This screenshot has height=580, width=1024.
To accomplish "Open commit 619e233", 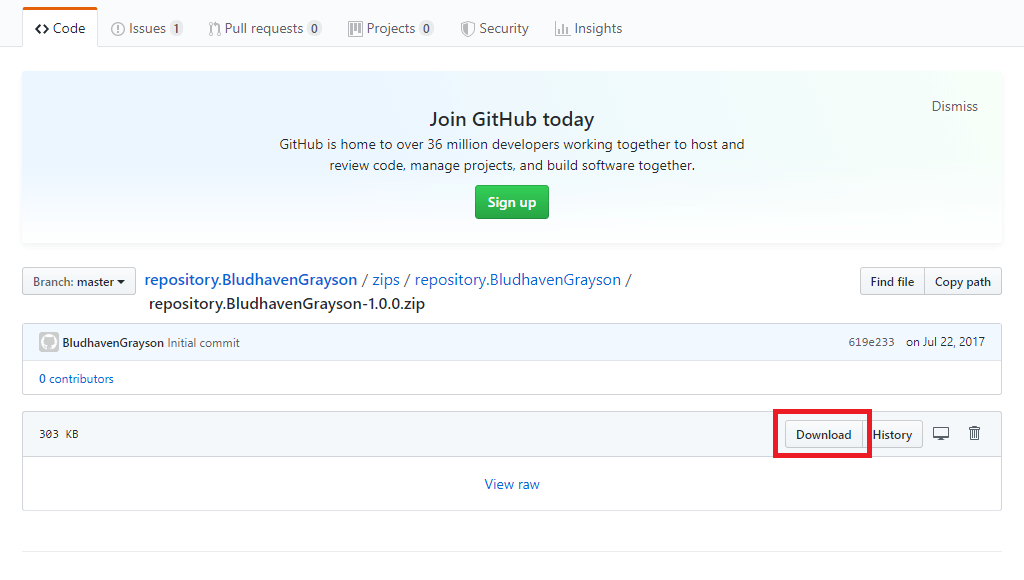I will (x=871, y=342).
